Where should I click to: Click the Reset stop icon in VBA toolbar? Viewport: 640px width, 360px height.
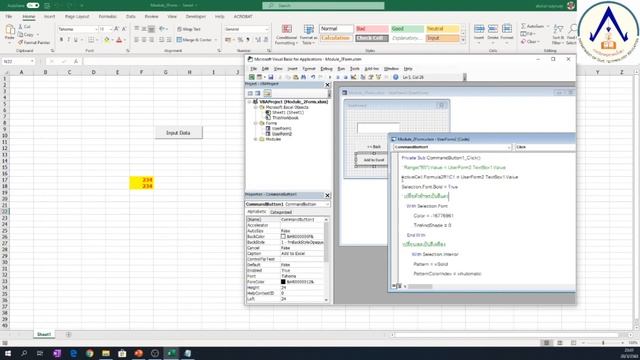(345, 77)
